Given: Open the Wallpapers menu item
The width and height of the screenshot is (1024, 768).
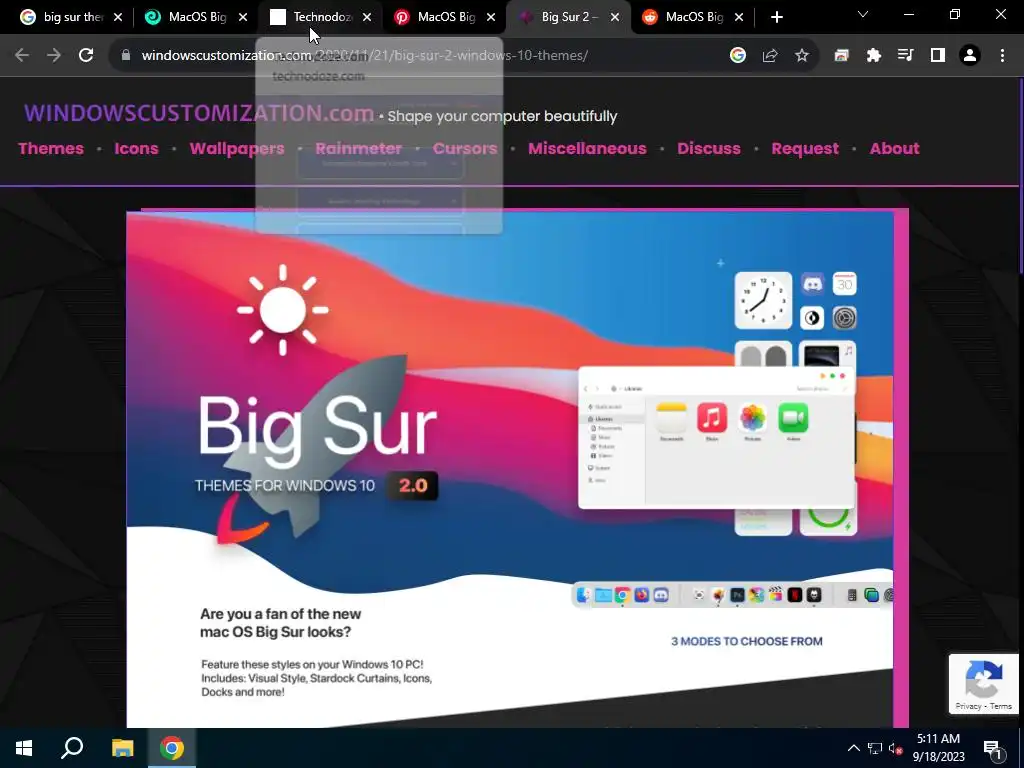Looking at the screenshot, I should [x=237, y=148].
